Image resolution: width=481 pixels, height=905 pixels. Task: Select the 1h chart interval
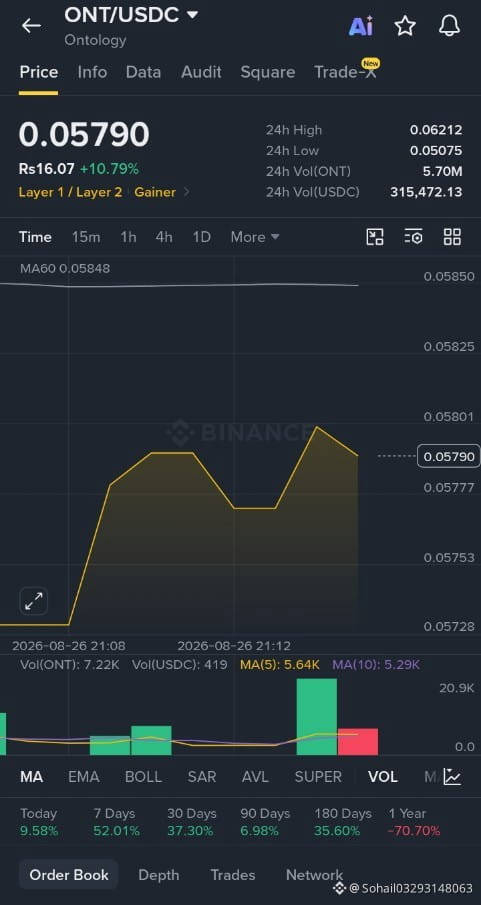(128, 237)
